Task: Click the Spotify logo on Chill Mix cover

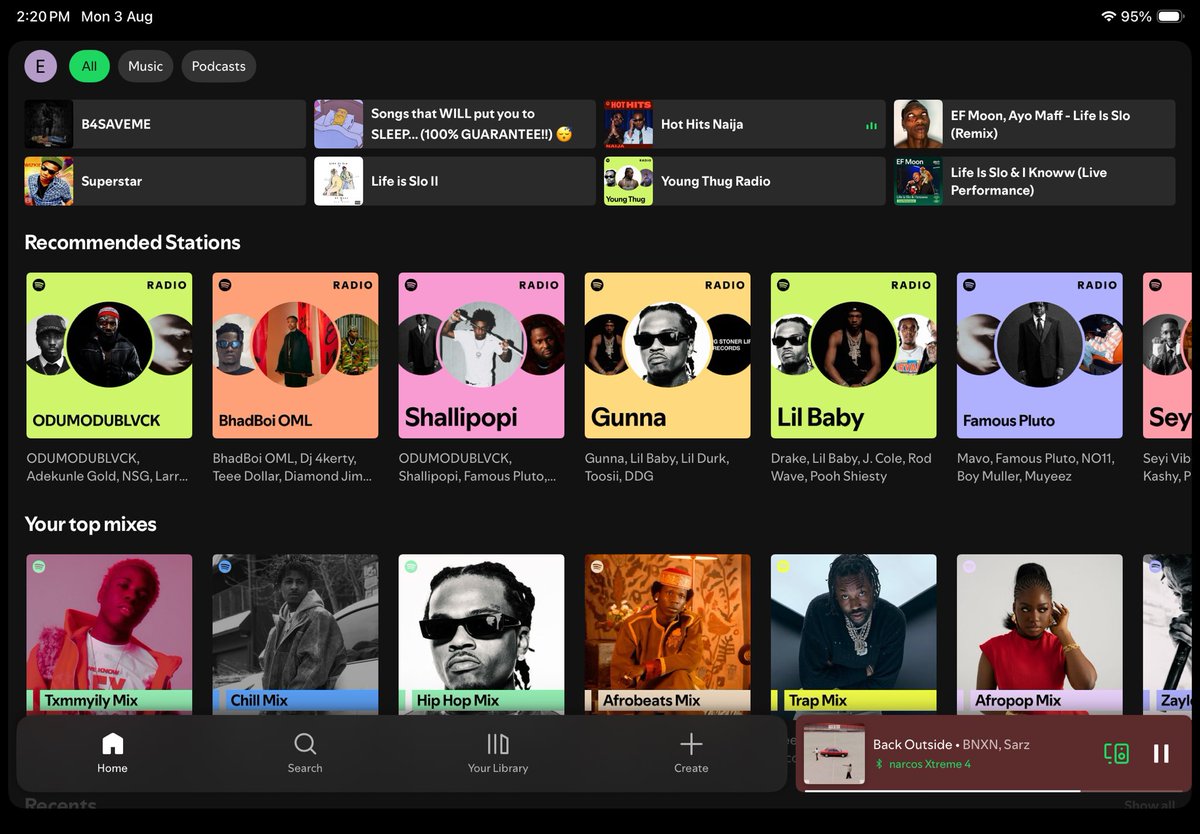Action: [x=225, y=567]
